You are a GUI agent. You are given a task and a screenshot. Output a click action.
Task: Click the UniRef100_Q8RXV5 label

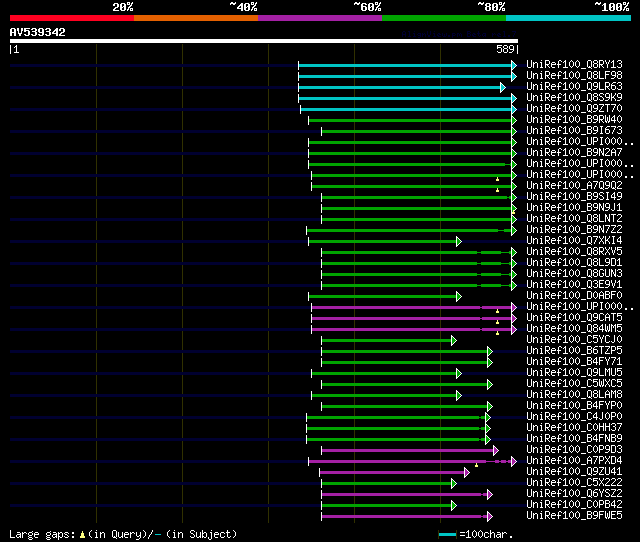pos(574,252)
